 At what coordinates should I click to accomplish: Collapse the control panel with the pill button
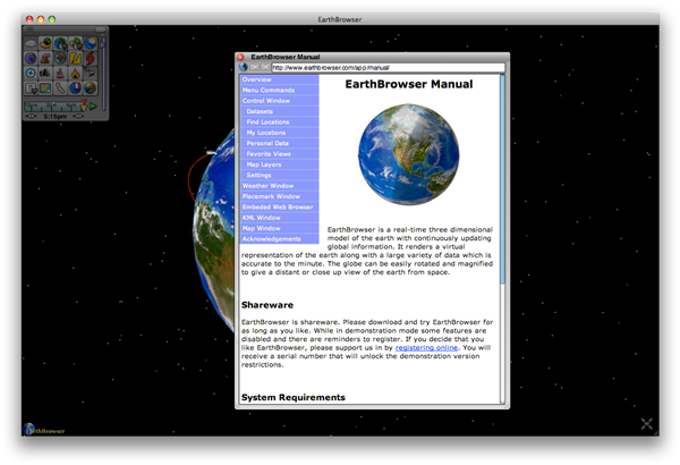point(100,29)
